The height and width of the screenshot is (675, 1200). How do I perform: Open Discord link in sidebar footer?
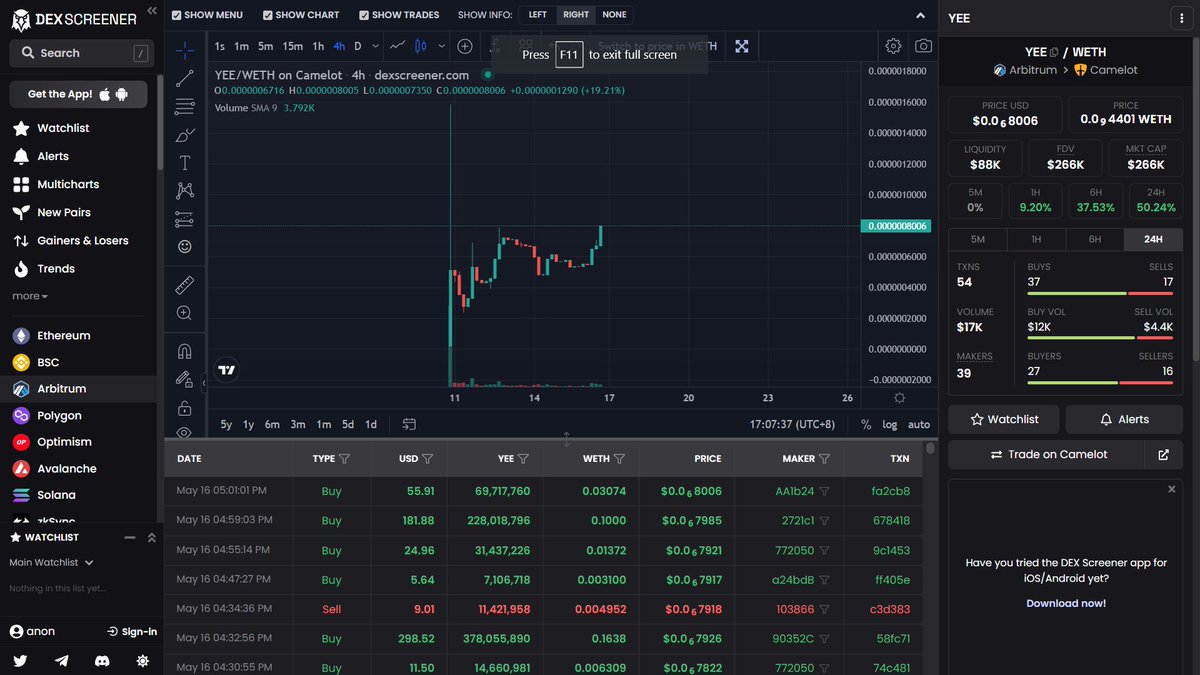tap(101, 661)
